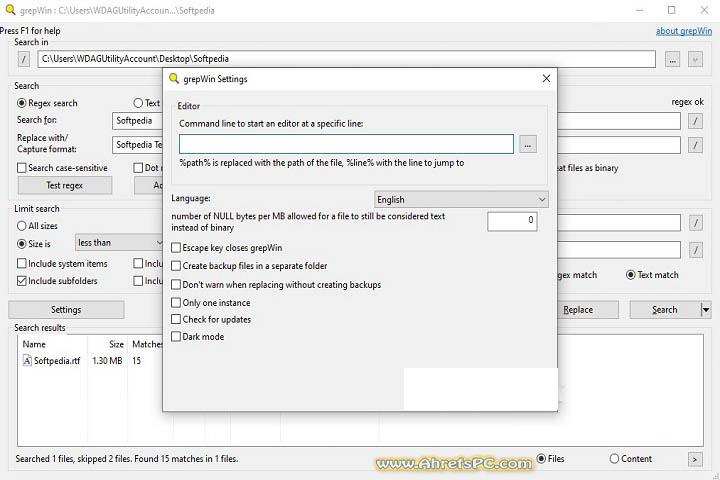This screenshot has width=720, height=480.
Task: Click the grepWin magnifier icon in main window title
Action: [10, 10]
